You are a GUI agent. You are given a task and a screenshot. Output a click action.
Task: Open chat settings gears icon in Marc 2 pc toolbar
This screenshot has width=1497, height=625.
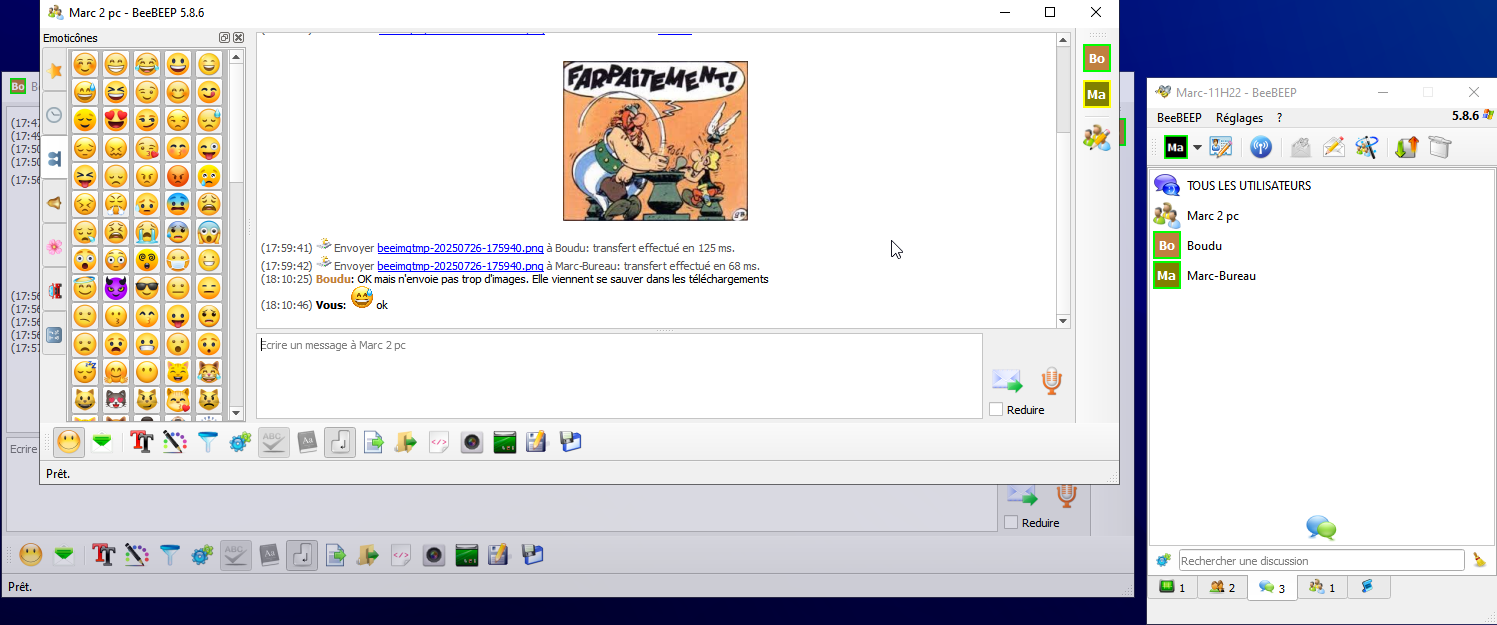tap(240, 441)
